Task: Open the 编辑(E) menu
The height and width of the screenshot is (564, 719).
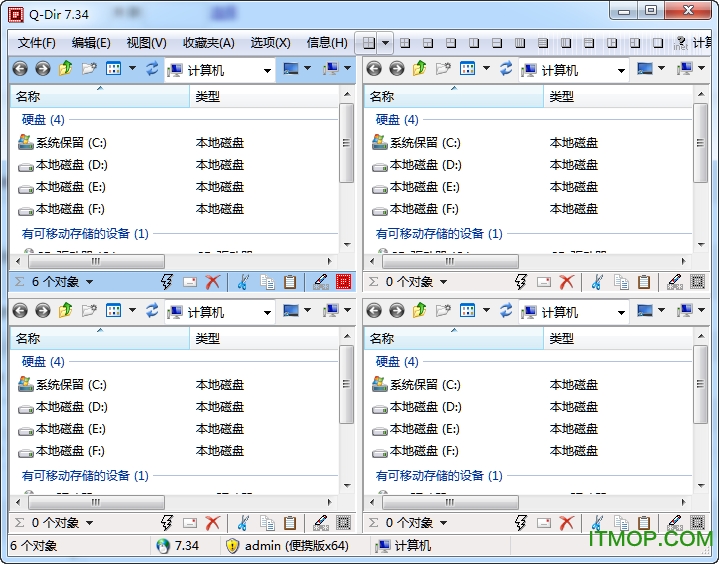Action: pos(91,43)
